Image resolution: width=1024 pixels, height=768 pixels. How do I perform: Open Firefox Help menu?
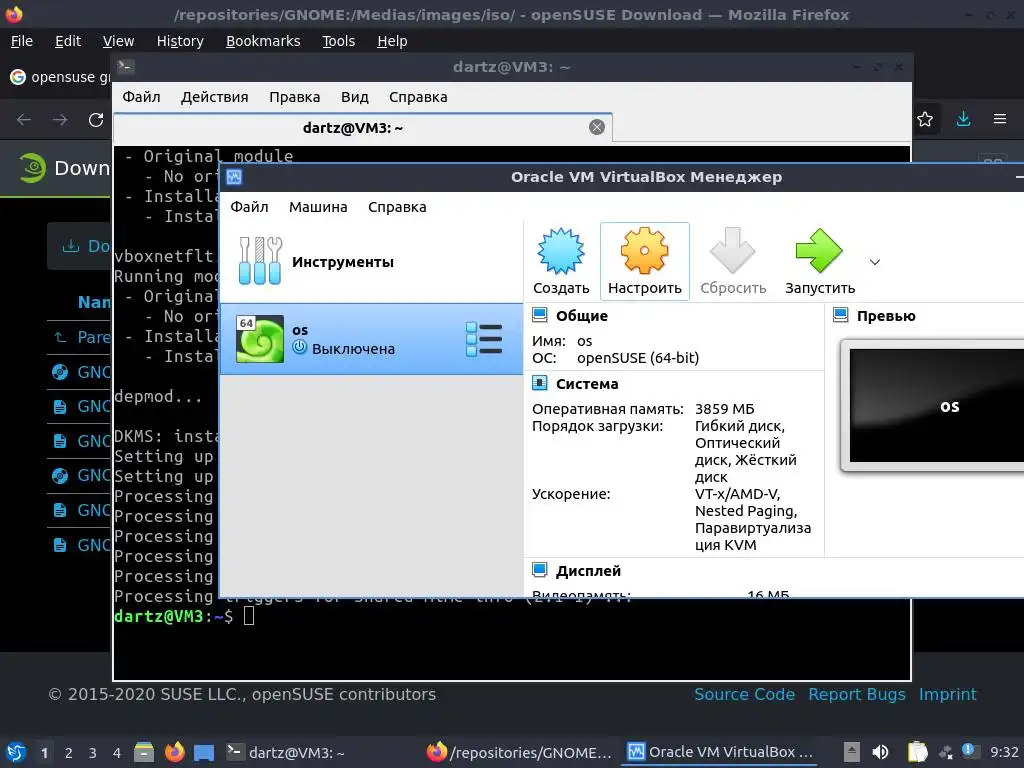click(392, 41)
